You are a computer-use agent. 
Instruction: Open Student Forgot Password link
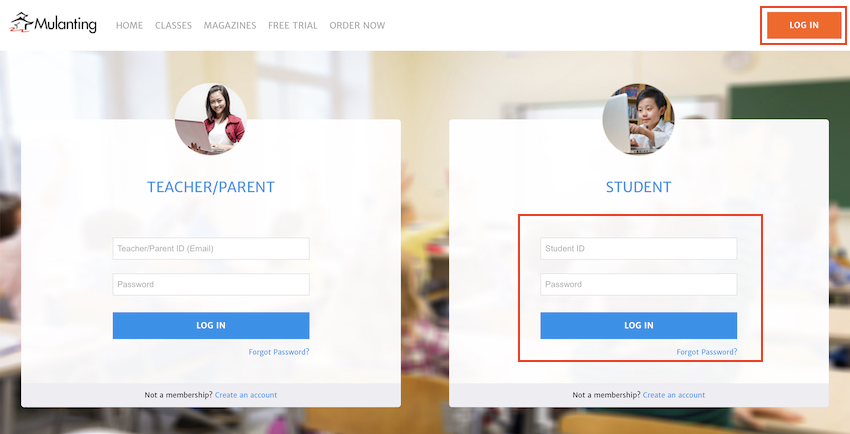[x=707, y=352]
